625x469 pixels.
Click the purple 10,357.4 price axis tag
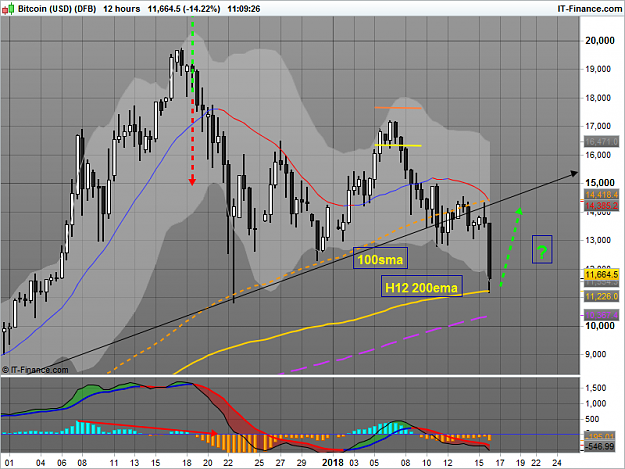click(602, 315)
